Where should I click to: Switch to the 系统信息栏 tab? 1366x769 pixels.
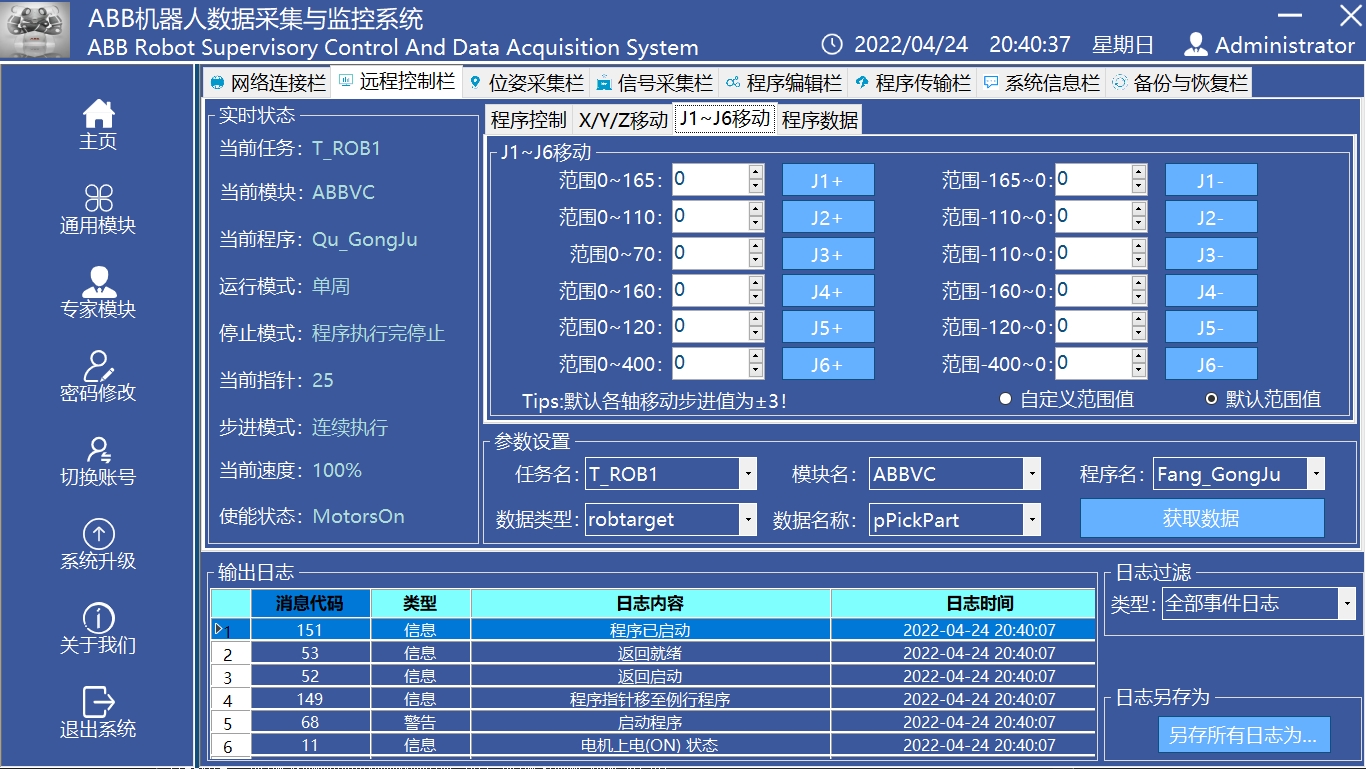[1041, 83]
